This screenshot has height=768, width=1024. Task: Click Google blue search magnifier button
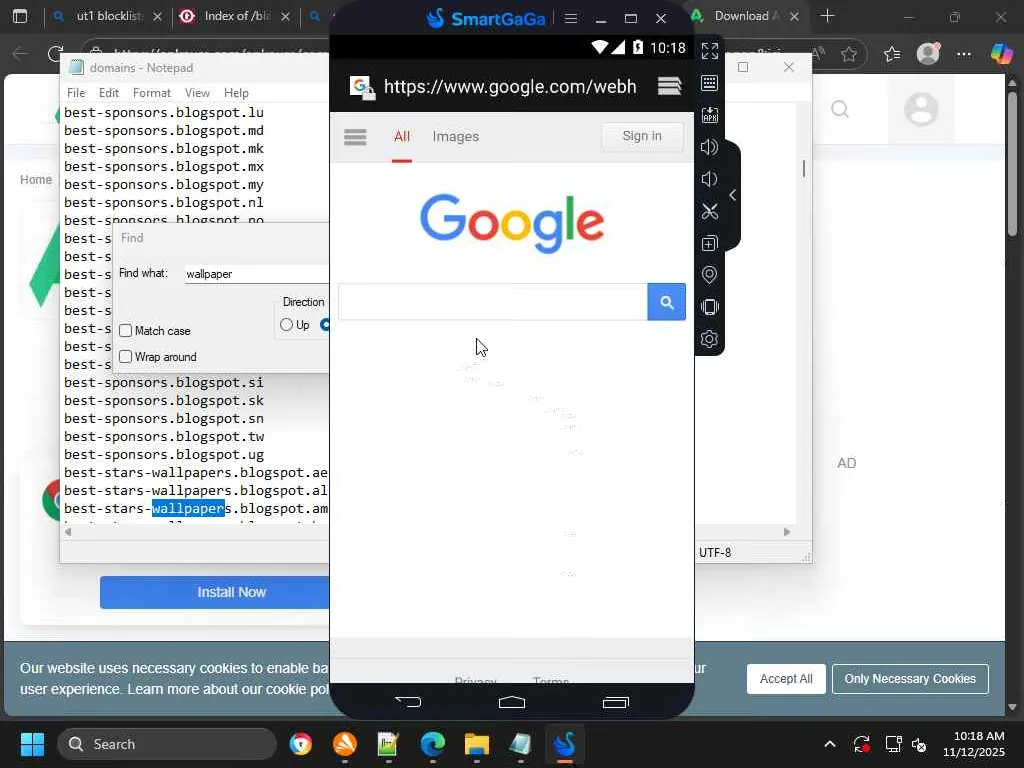pos(666,302)
